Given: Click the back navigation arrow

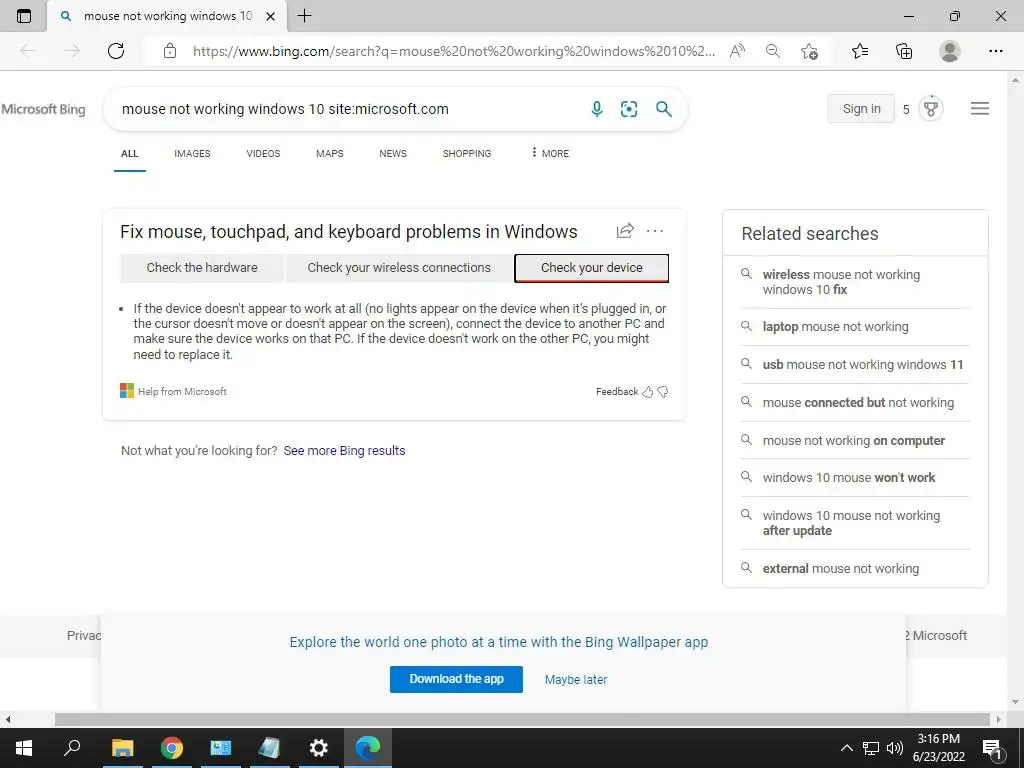Looking at the screenshot, I should pos(28,51).
